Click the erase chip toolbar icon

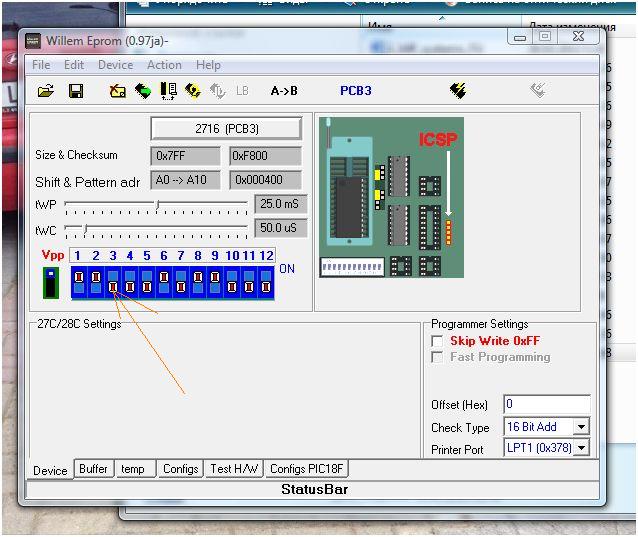point(117,91)
